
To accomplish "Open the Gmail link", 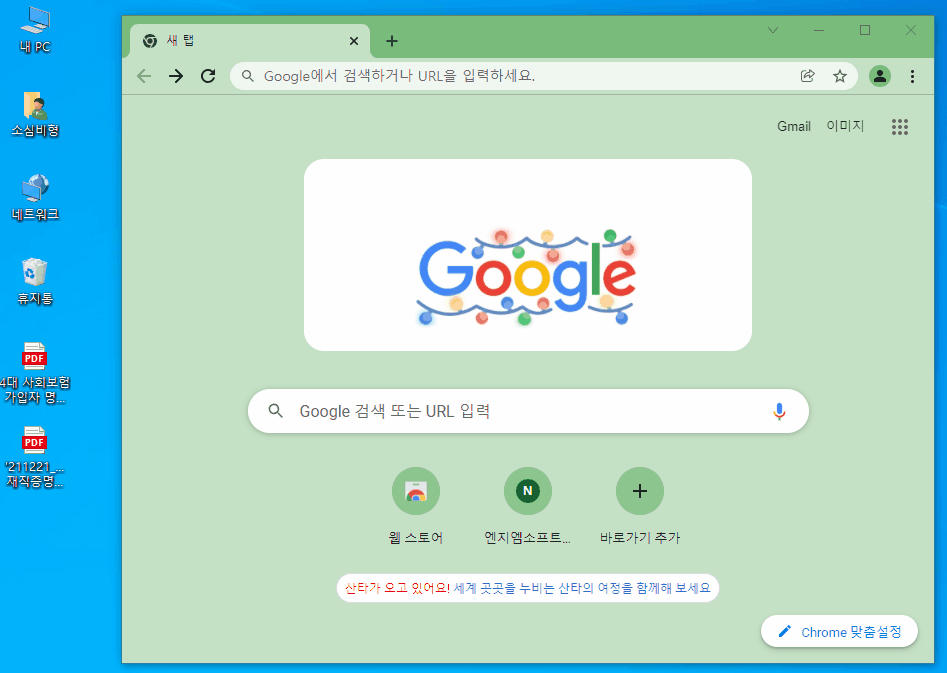I will [794, 126].
